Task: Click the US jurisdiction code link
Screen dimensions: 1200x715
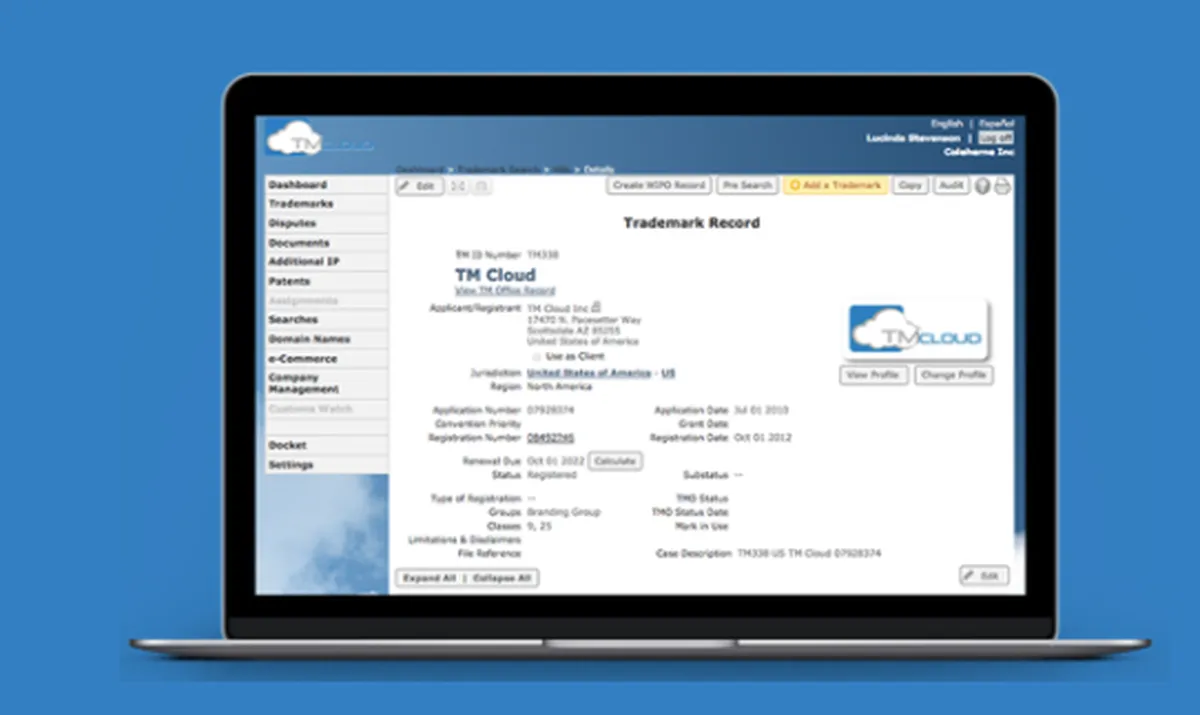Action: 669,373
